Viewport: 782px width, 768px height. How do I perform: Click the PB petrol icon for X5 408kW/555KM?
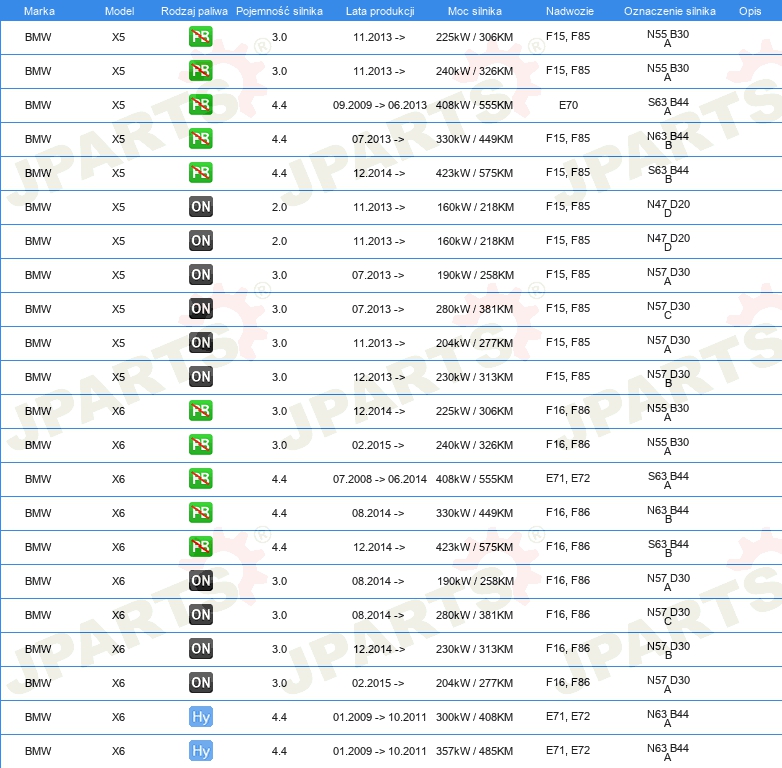pos(201,105)
